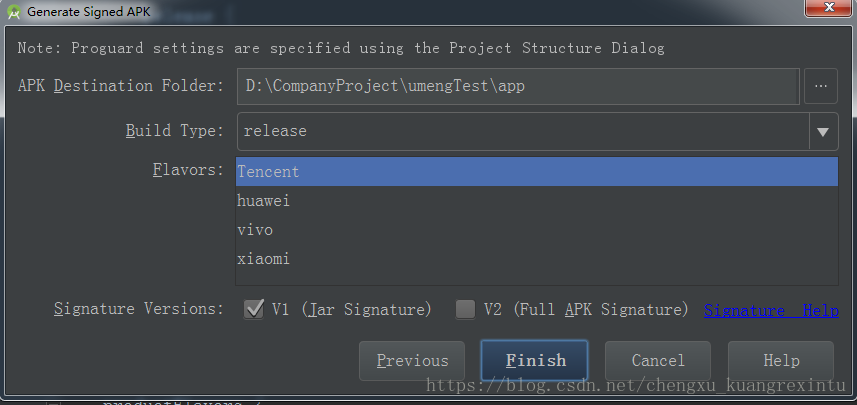Viewport: 857px width, 405px height.
Task: Choose the vivo flavor
Action: coord(537,230)
